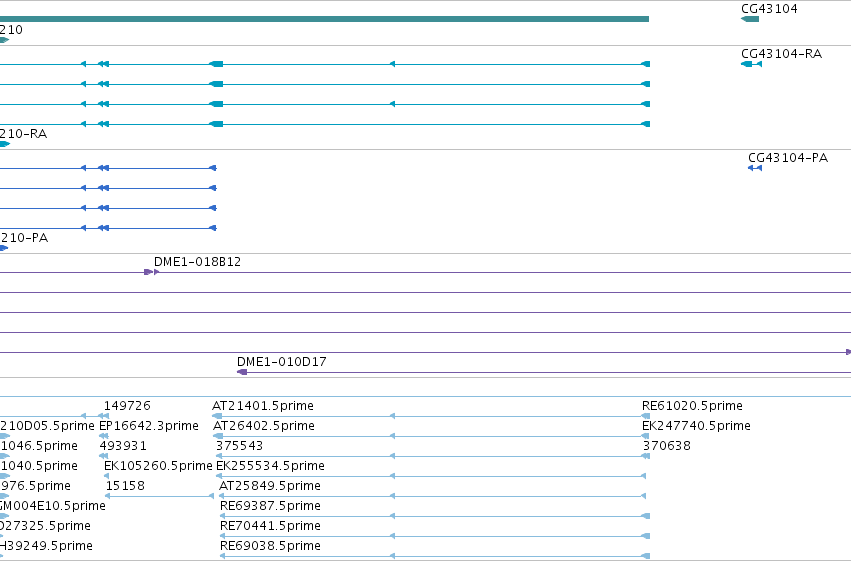This screenshot has width=851, height=561.
Task: Click the alignment line under RE69038.5prime
Action: [x=435, y=556]
